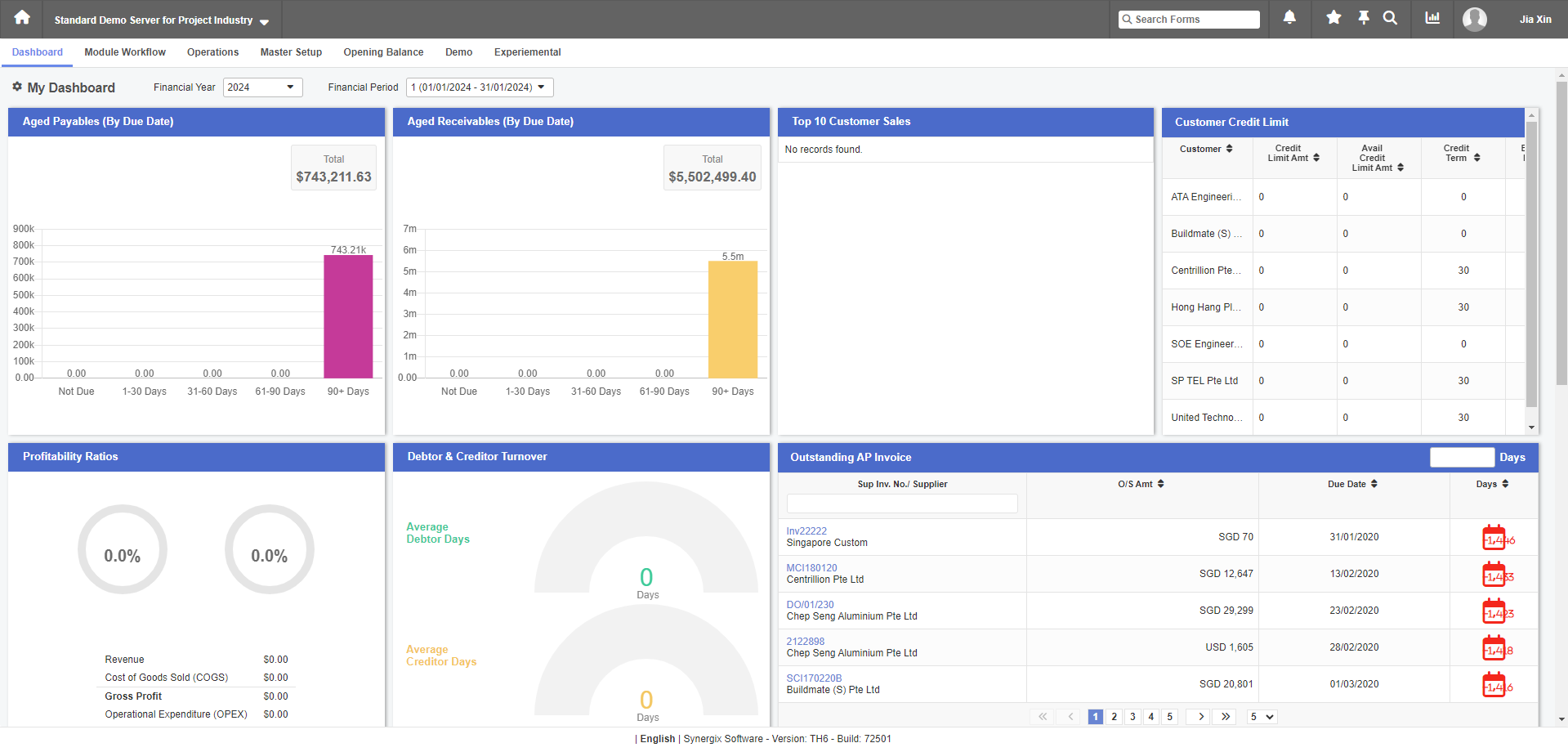Image resolution: width=1568 pixels, height=752 pixels.
Task: Open the notifications bell icon
Action: (1289, 18)
